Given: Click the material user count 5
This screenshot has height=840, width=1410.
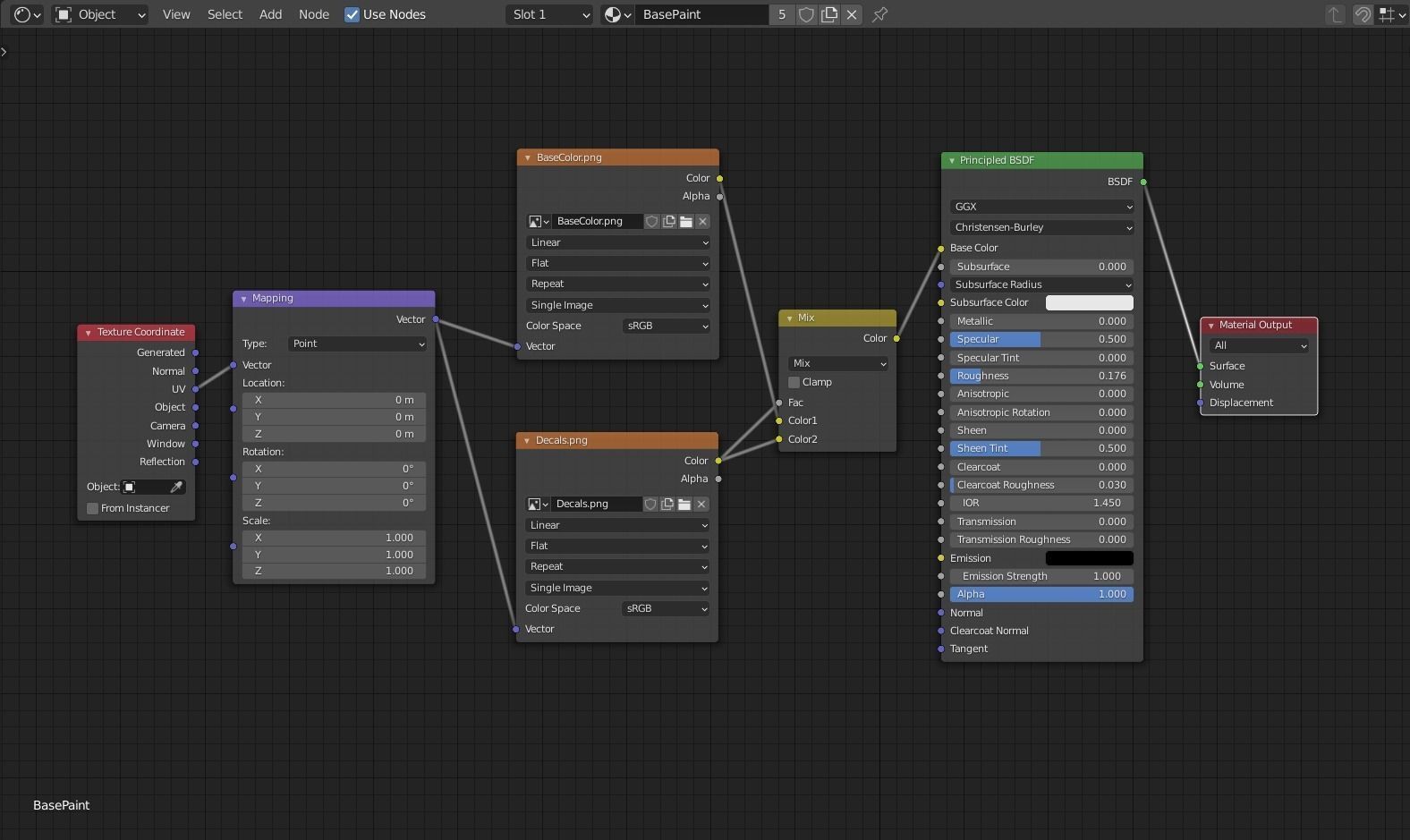Looking at the screenshot, I should click(x=782, y=14).
